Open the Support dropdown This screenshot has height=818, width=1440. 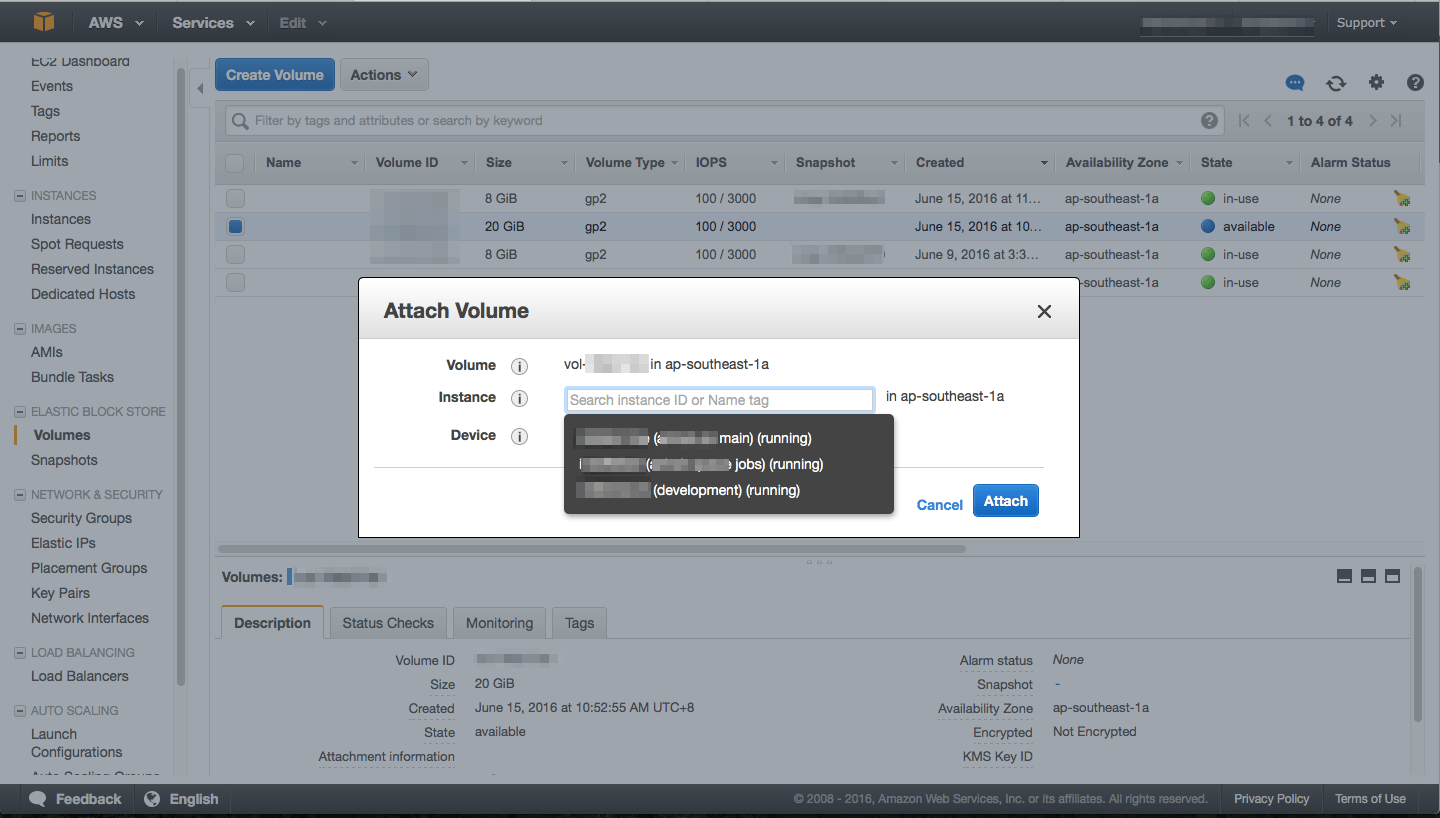pos(1366,22)
